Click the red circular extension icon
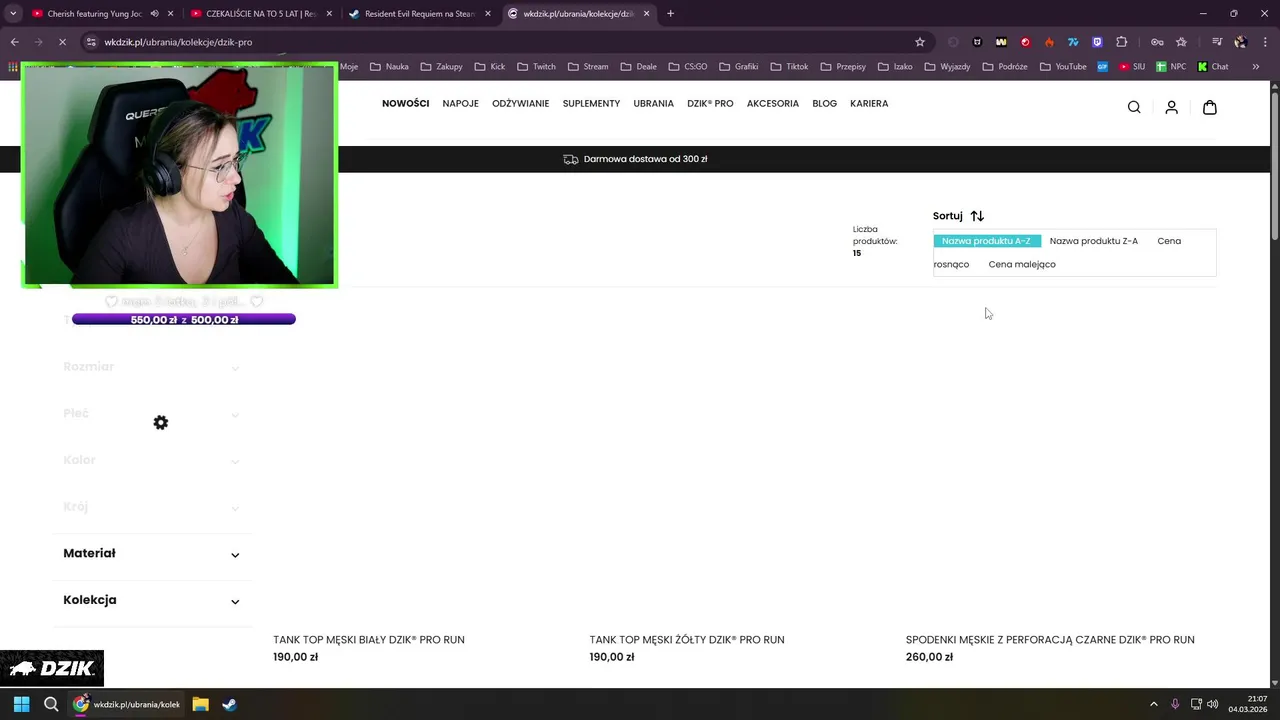 point(1025,42)
